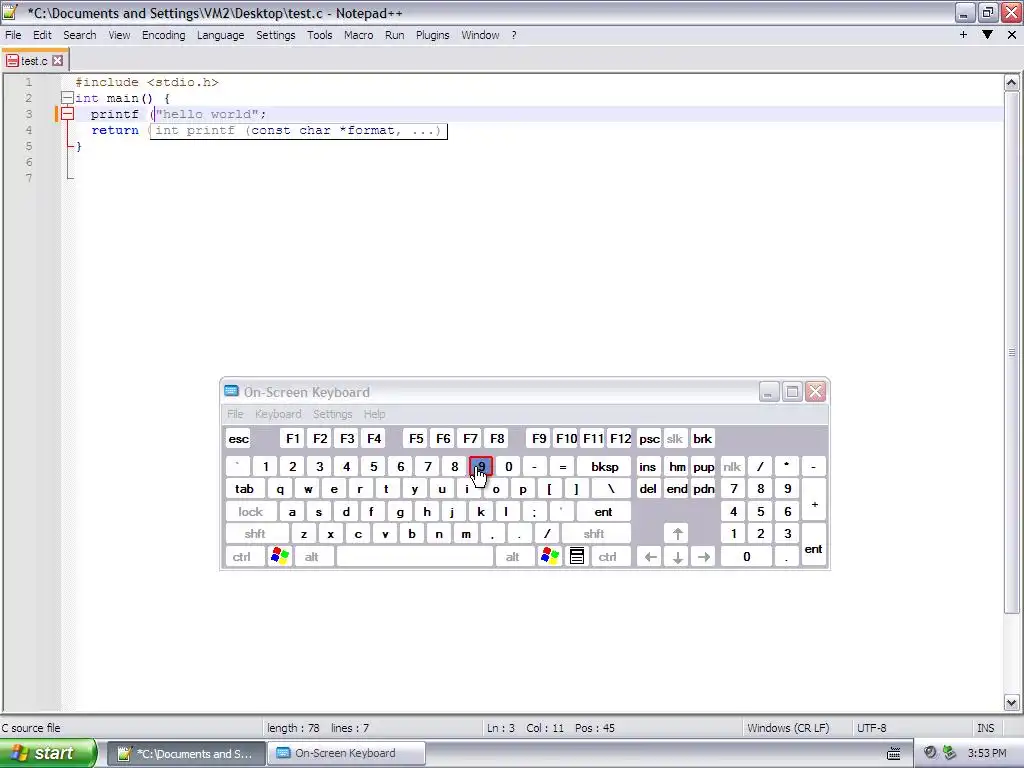
Task: Click the left arrow key
Action: (650, 557)
